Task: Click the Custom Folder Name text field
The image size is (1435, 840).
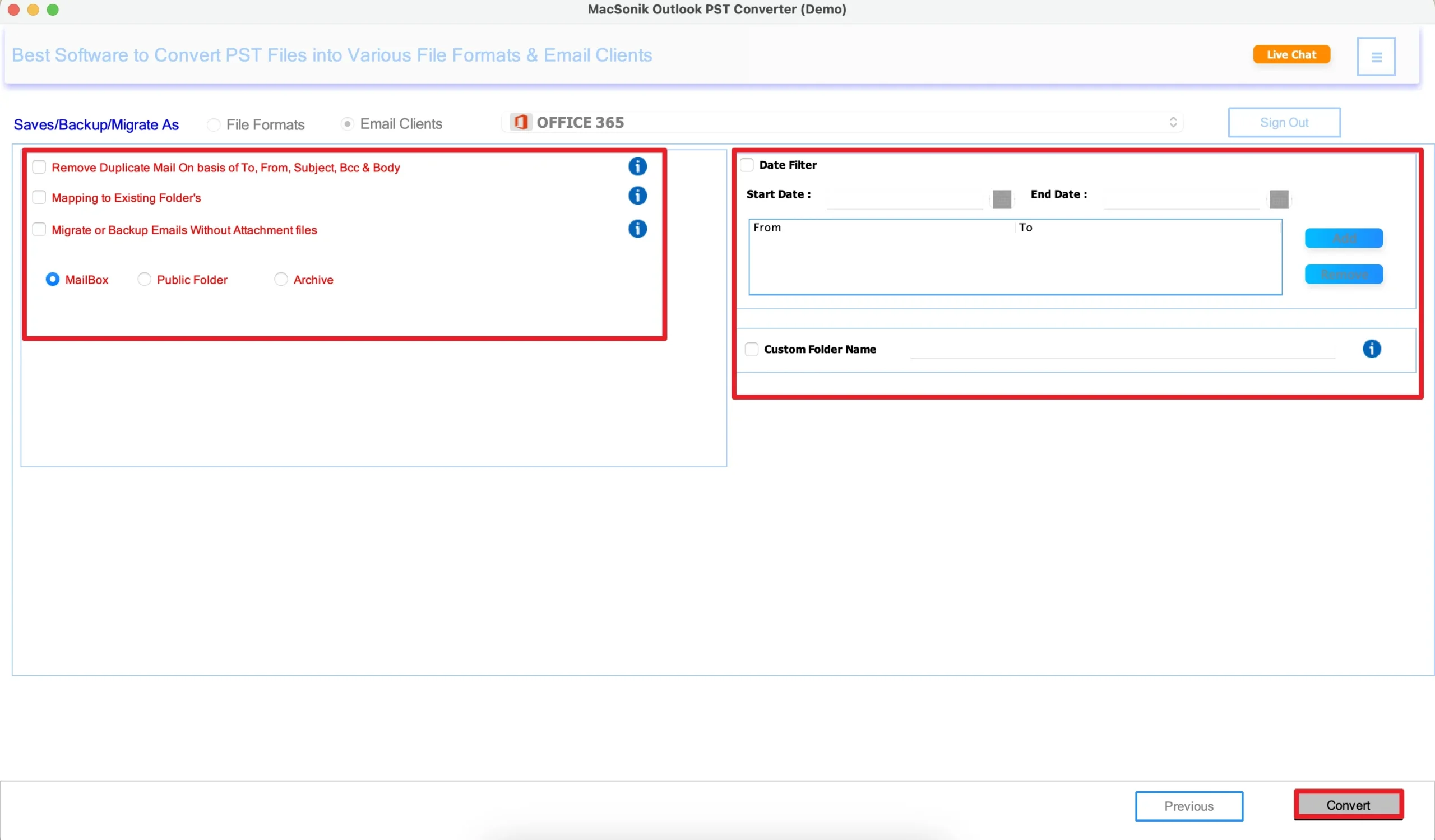Action: point(1123,349)
